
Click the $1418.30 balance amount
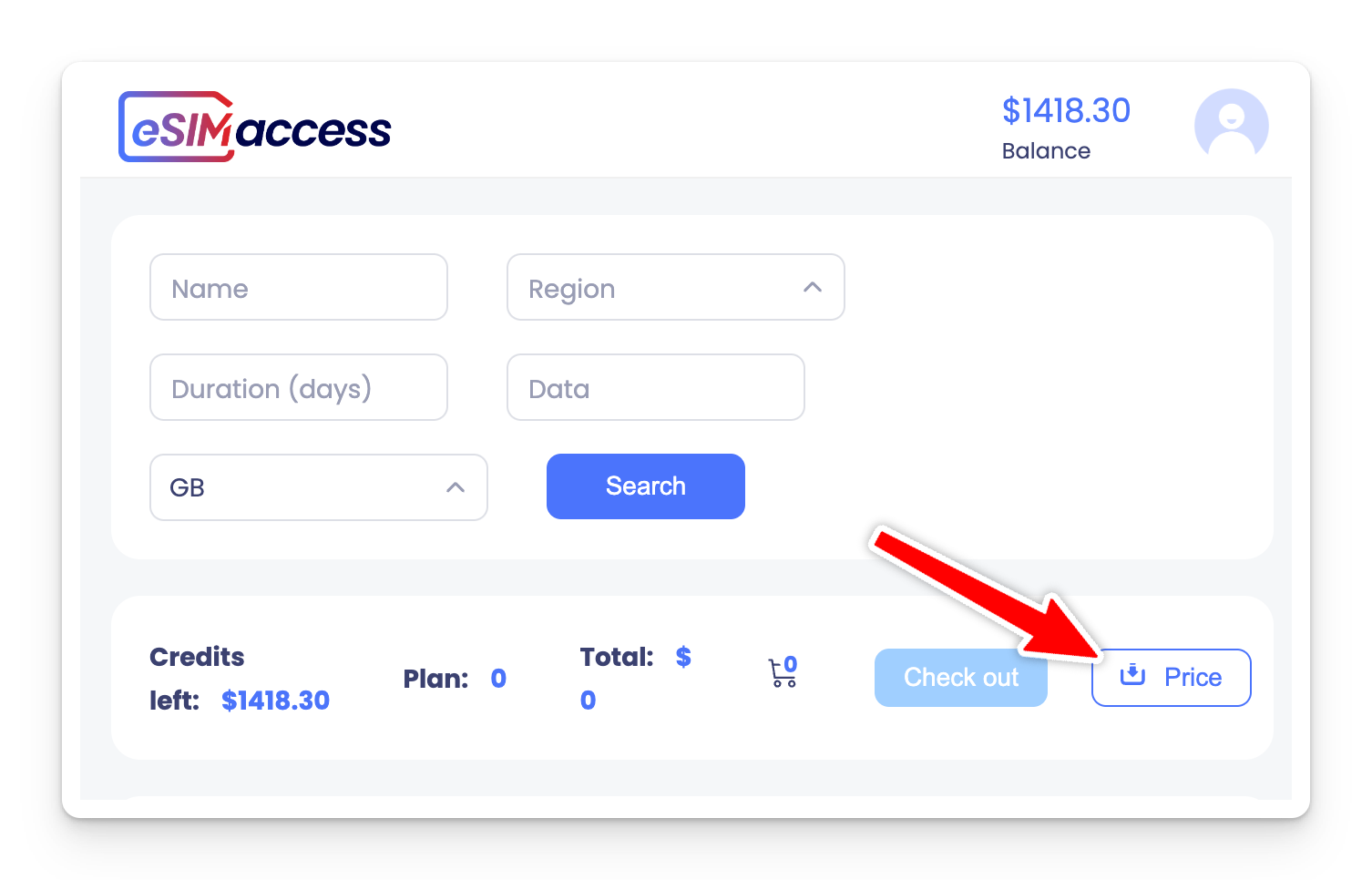(1066, 109)
